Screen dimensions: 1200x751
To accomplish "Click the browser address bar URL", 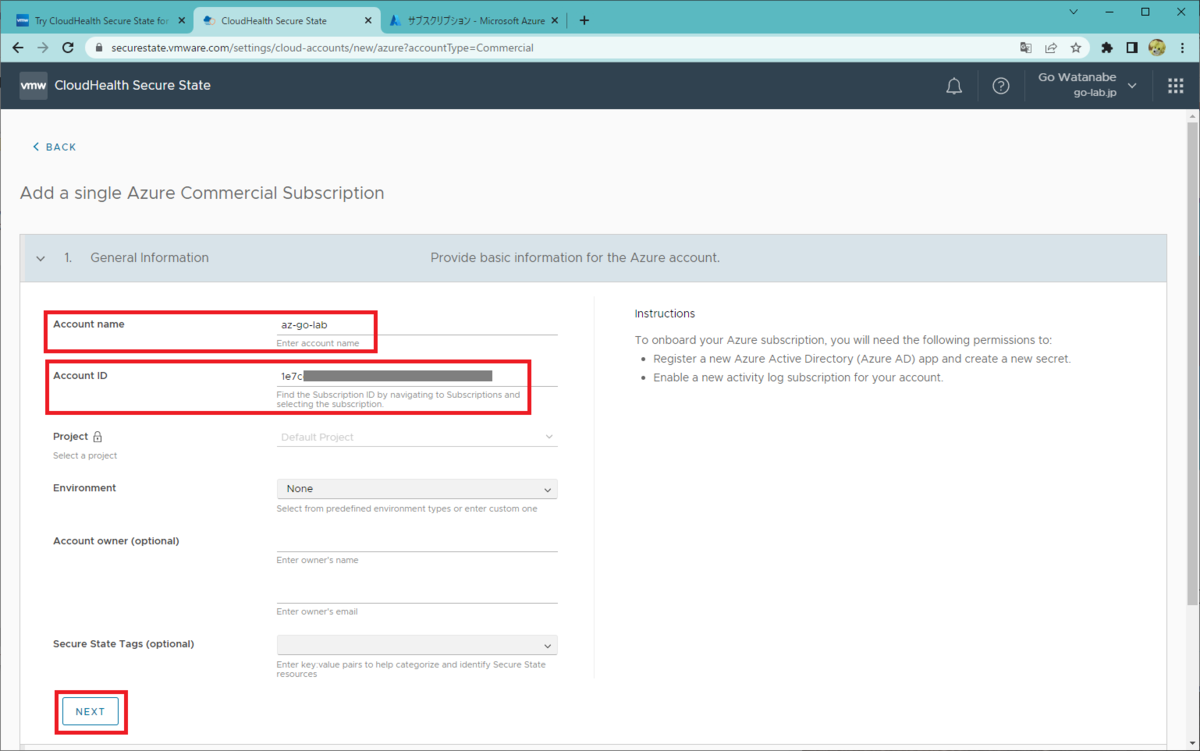I will [x=322, y=48].
